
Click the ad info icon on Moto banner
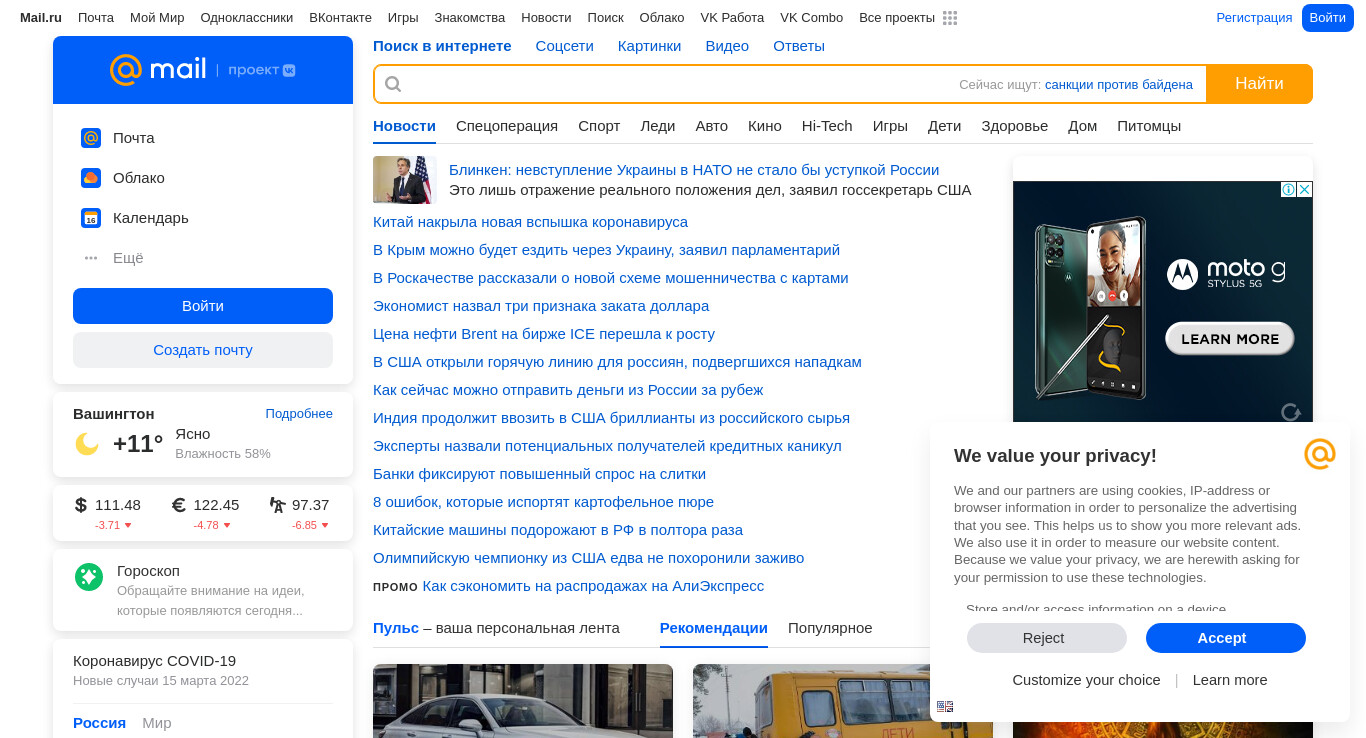coord(1289,190)
